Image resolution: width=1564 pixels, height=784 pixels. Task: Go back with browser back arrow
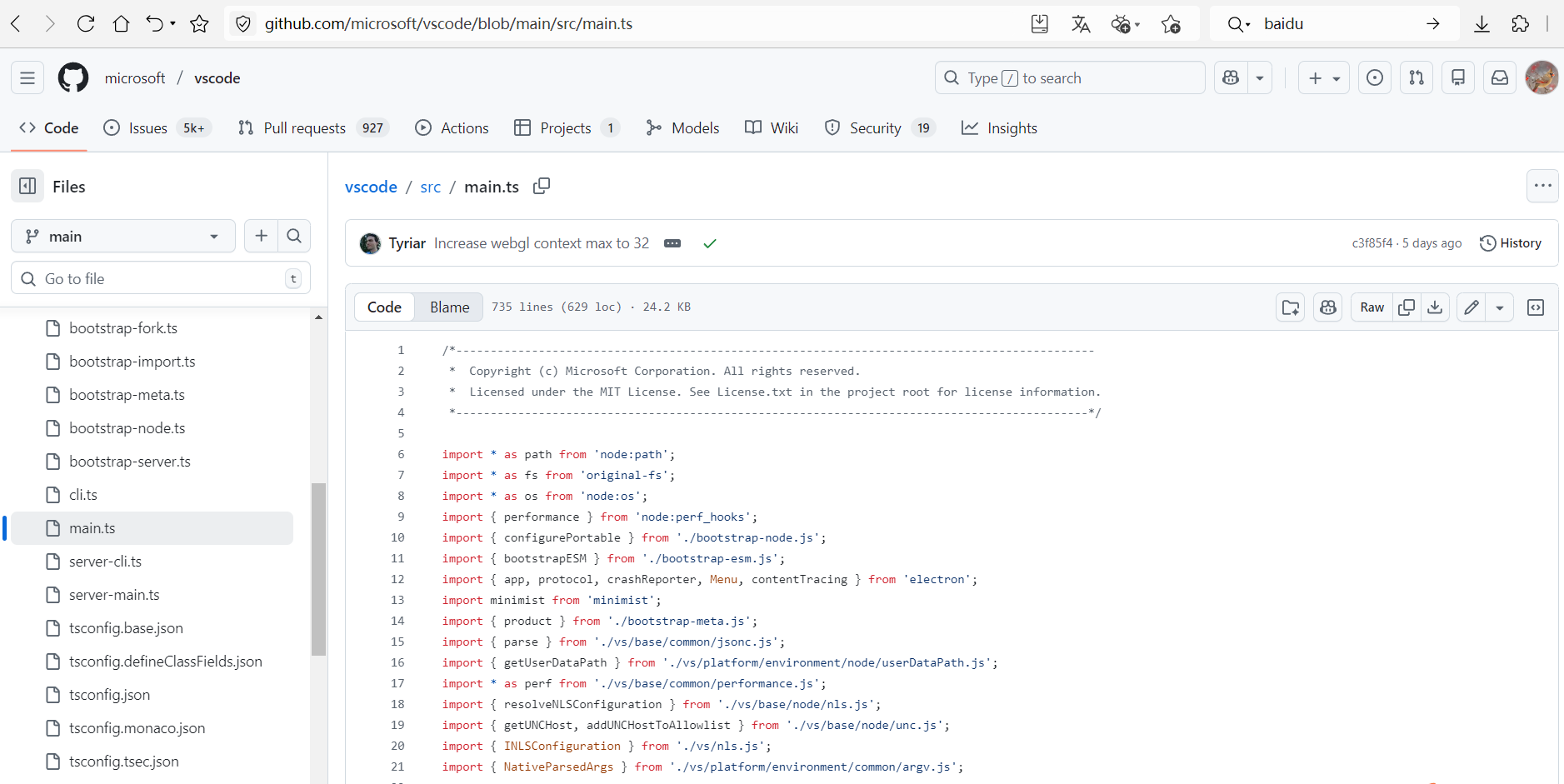16,23
